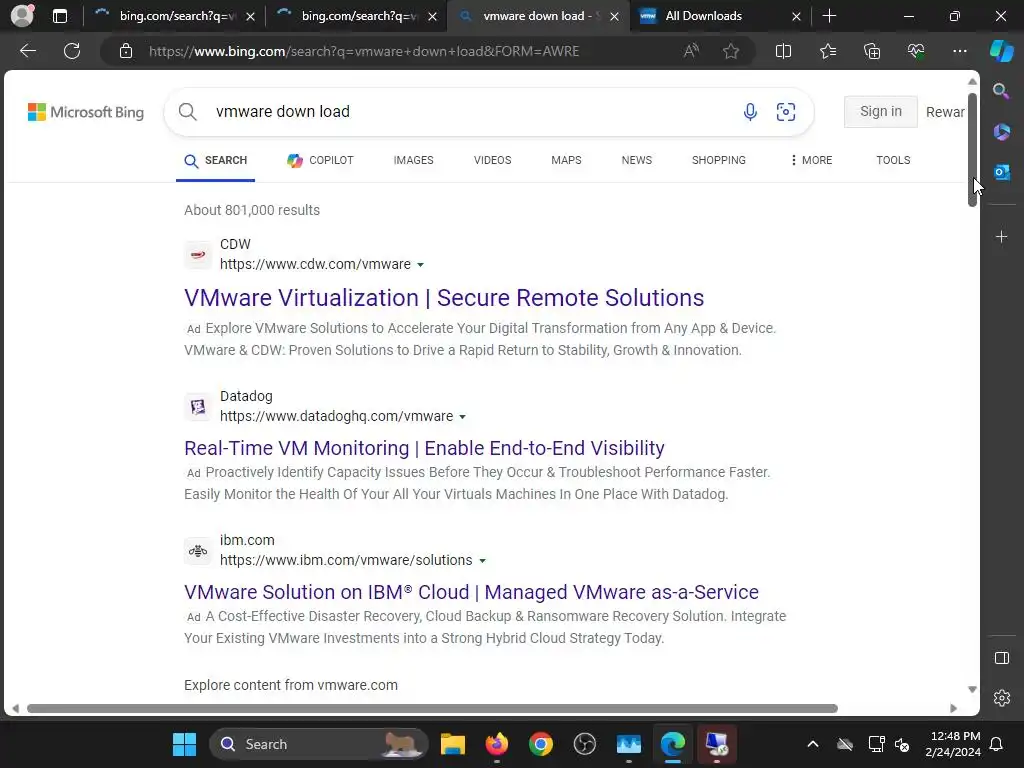Launch Firefox from the taskbar
This screenshot has height=768, width=1024.
tap(497, 744)
